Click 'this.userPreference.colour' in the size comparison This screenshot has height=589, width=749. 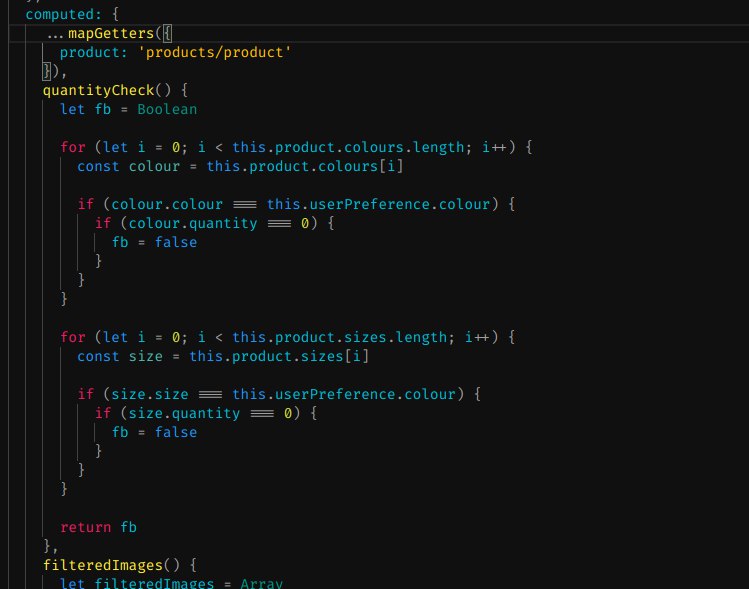point(344,394)
